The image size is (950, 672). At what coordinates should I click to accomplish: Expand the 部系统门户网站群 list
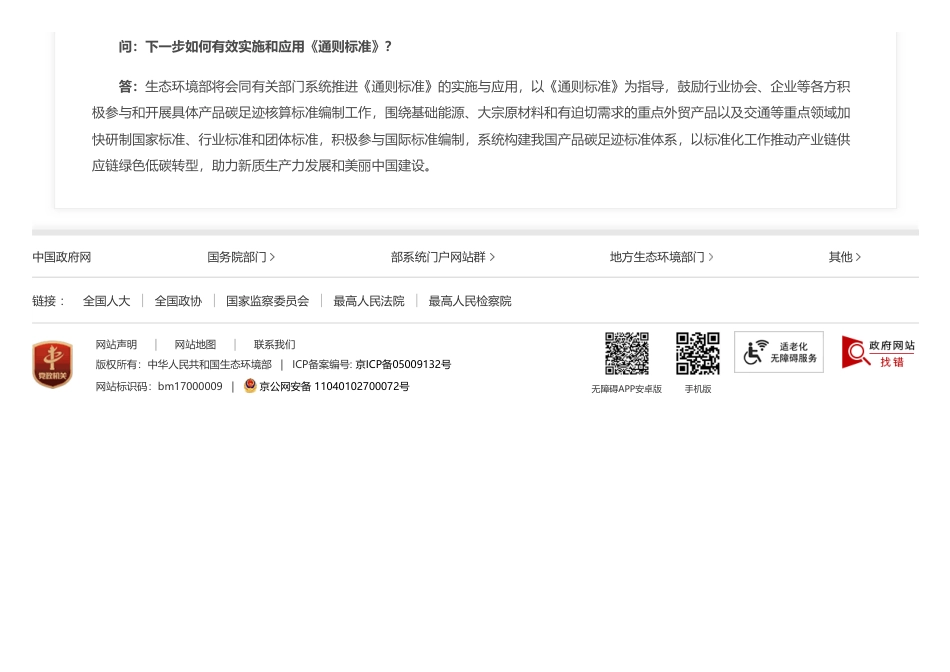click(x=442, y=257)
